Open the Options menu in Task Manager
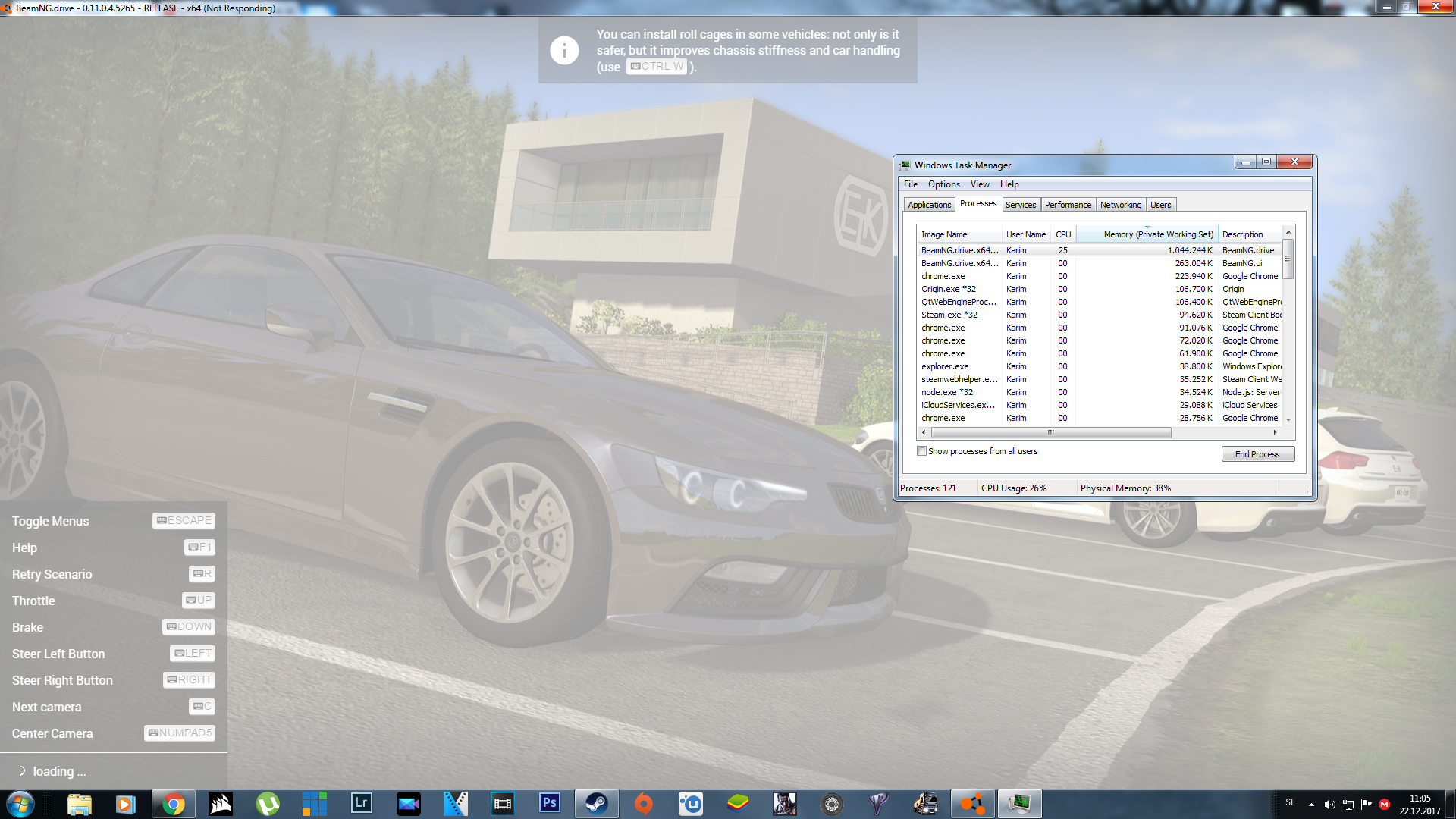 pos(944,184)
